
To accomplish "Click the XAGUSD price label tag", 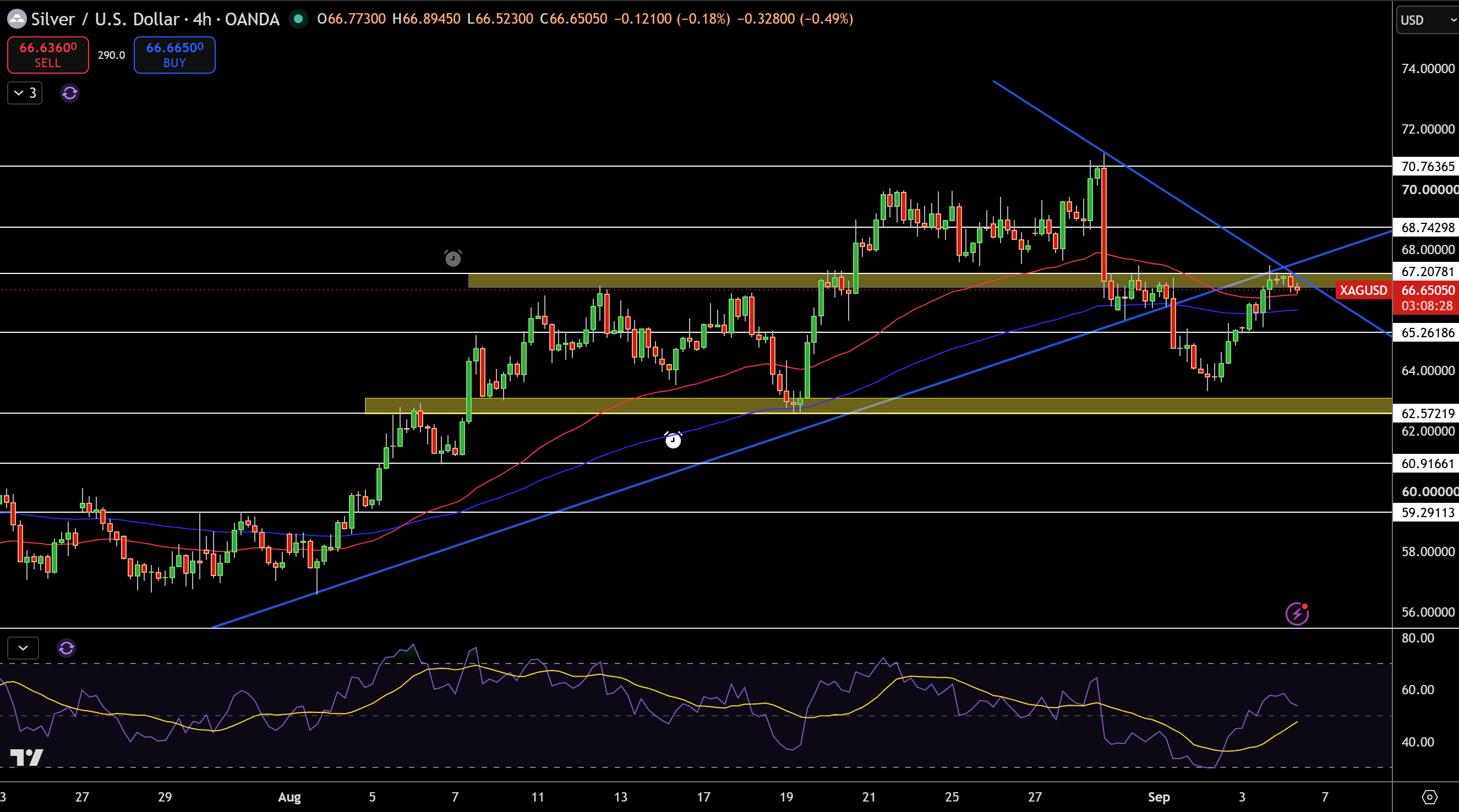I will pyautogui.click(x=1363, y=290).
